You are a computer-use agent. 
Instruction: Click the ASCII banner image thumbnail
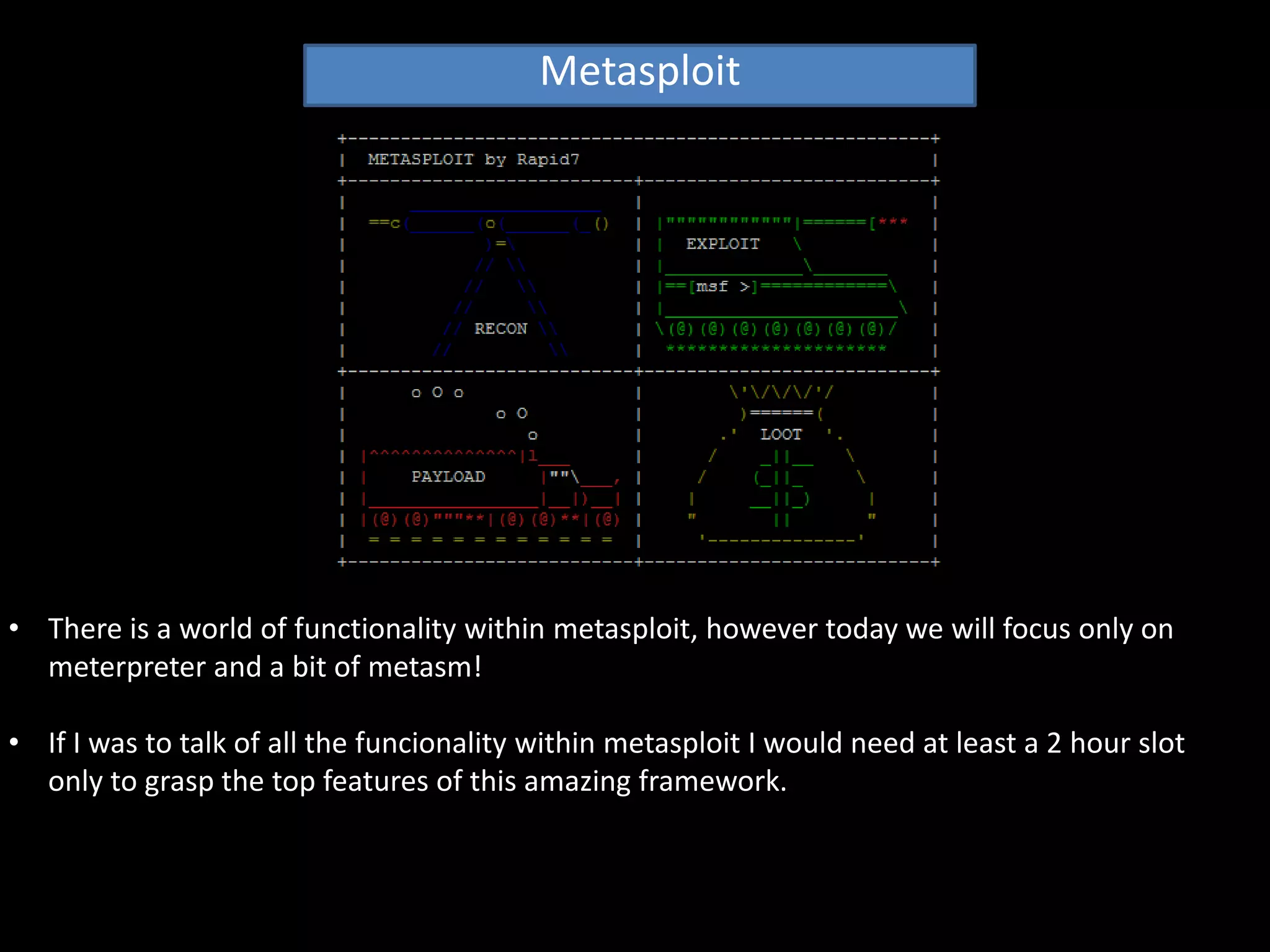(639, 350)
